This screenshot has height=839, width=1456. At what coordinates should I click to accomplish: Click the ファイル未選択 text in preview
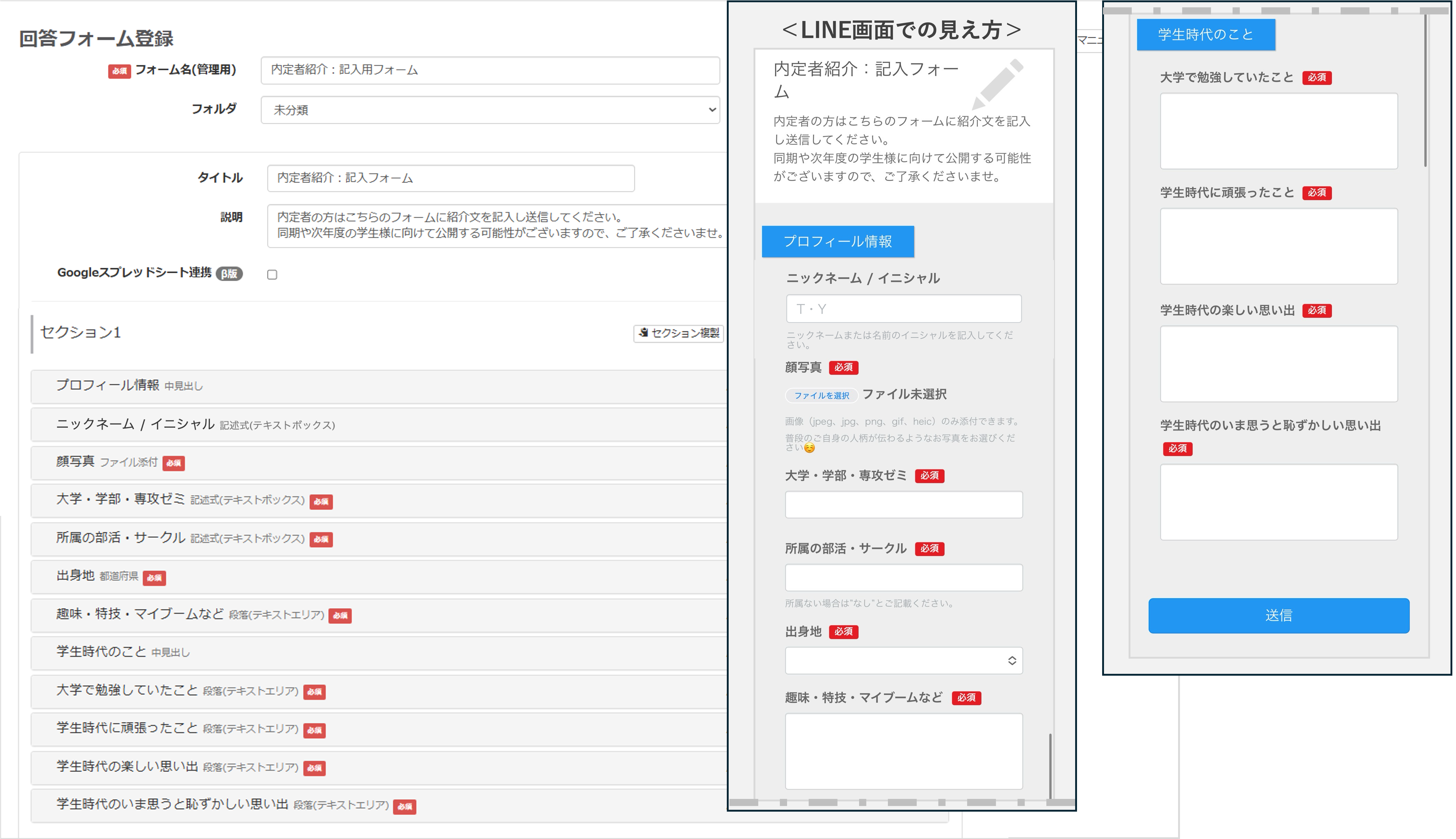click(x=904, y=395)
